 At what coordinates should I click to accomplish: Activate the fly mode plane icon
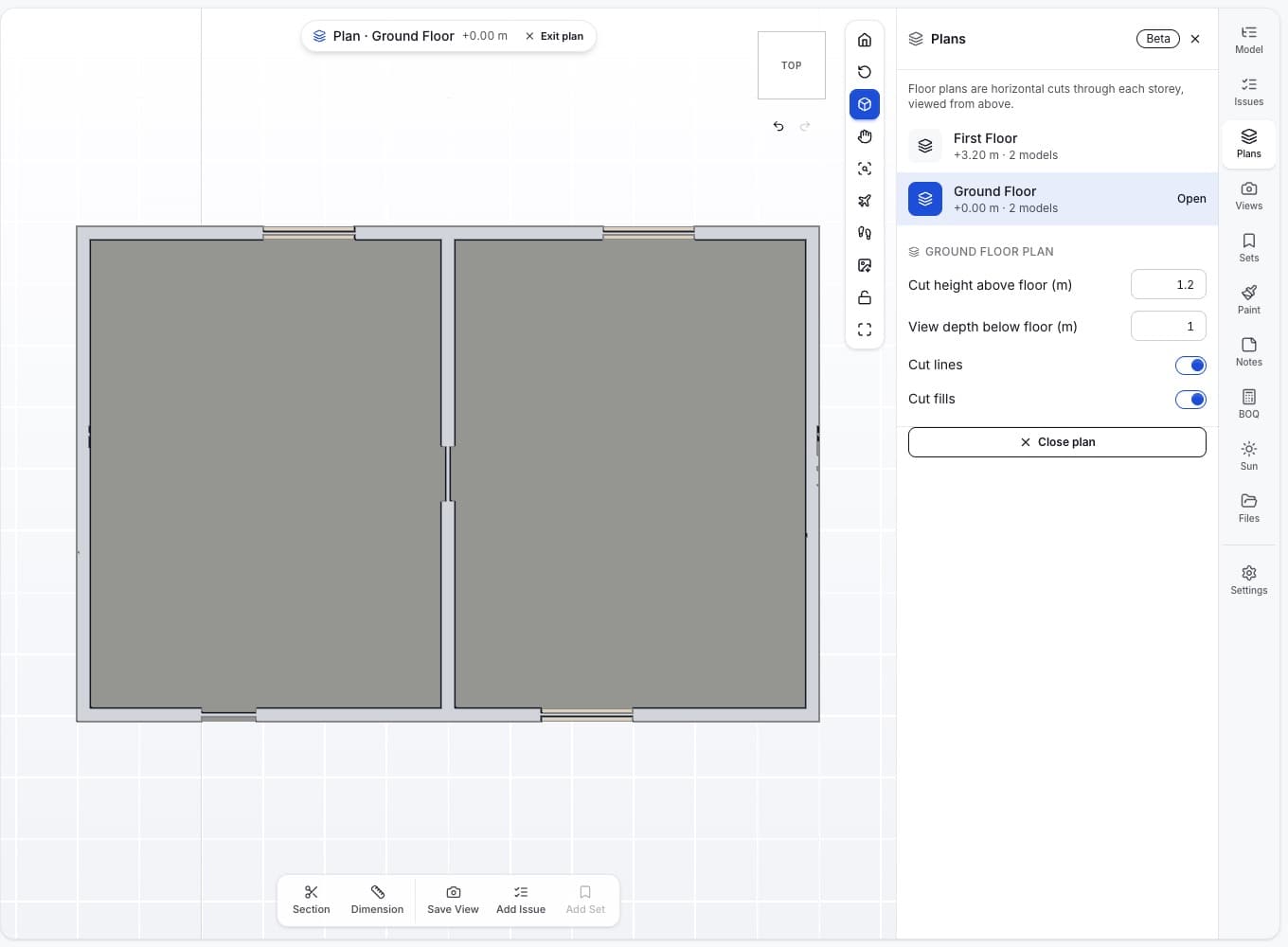tap(865, 201)
